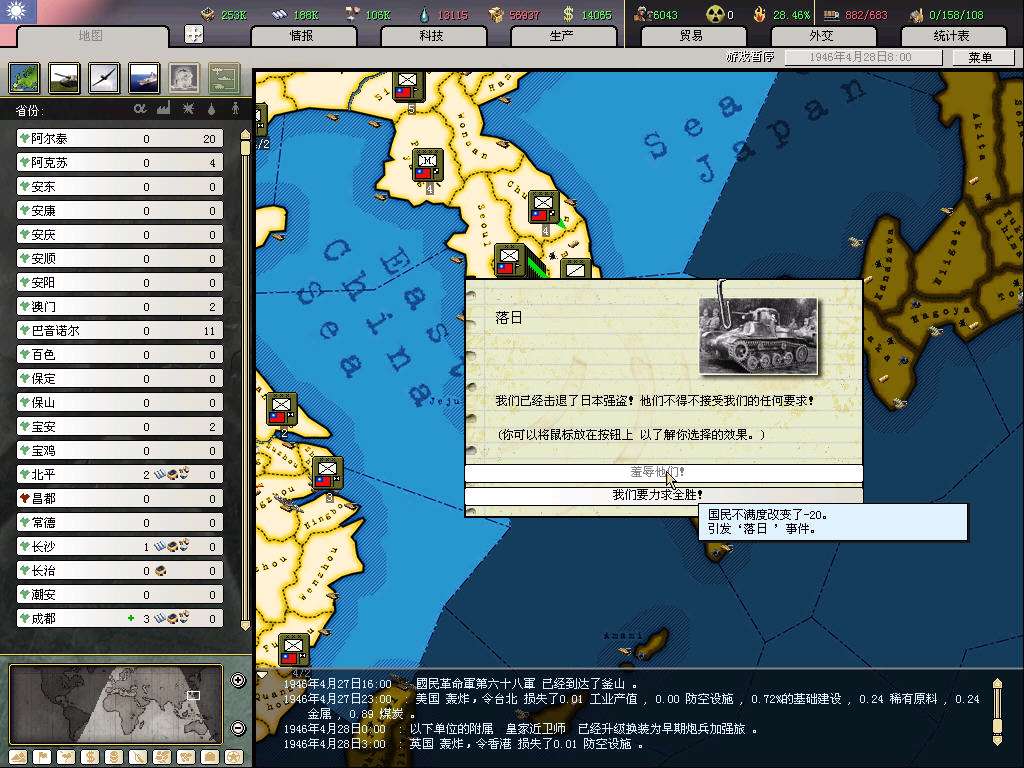
Task: Open the 科技 technology tab
Action: tap(432, 36)
